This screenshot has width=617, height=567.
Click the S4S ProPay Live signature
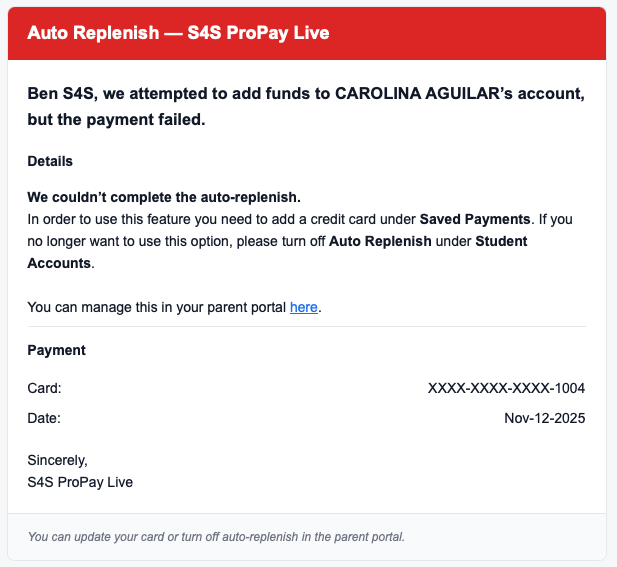(x=80, y=482)
